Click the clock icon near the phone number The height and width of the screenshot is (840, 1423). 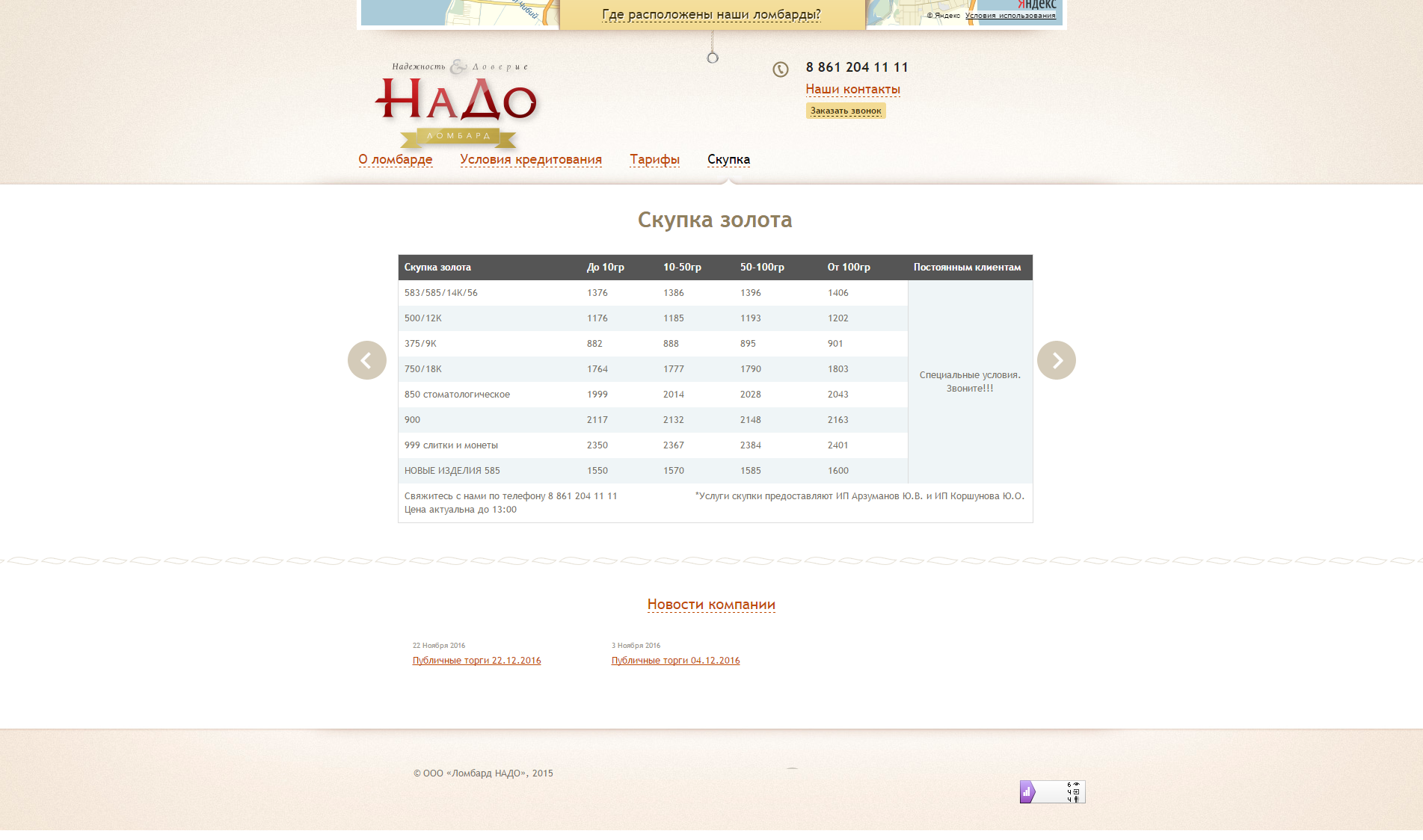tap(781, 70)
